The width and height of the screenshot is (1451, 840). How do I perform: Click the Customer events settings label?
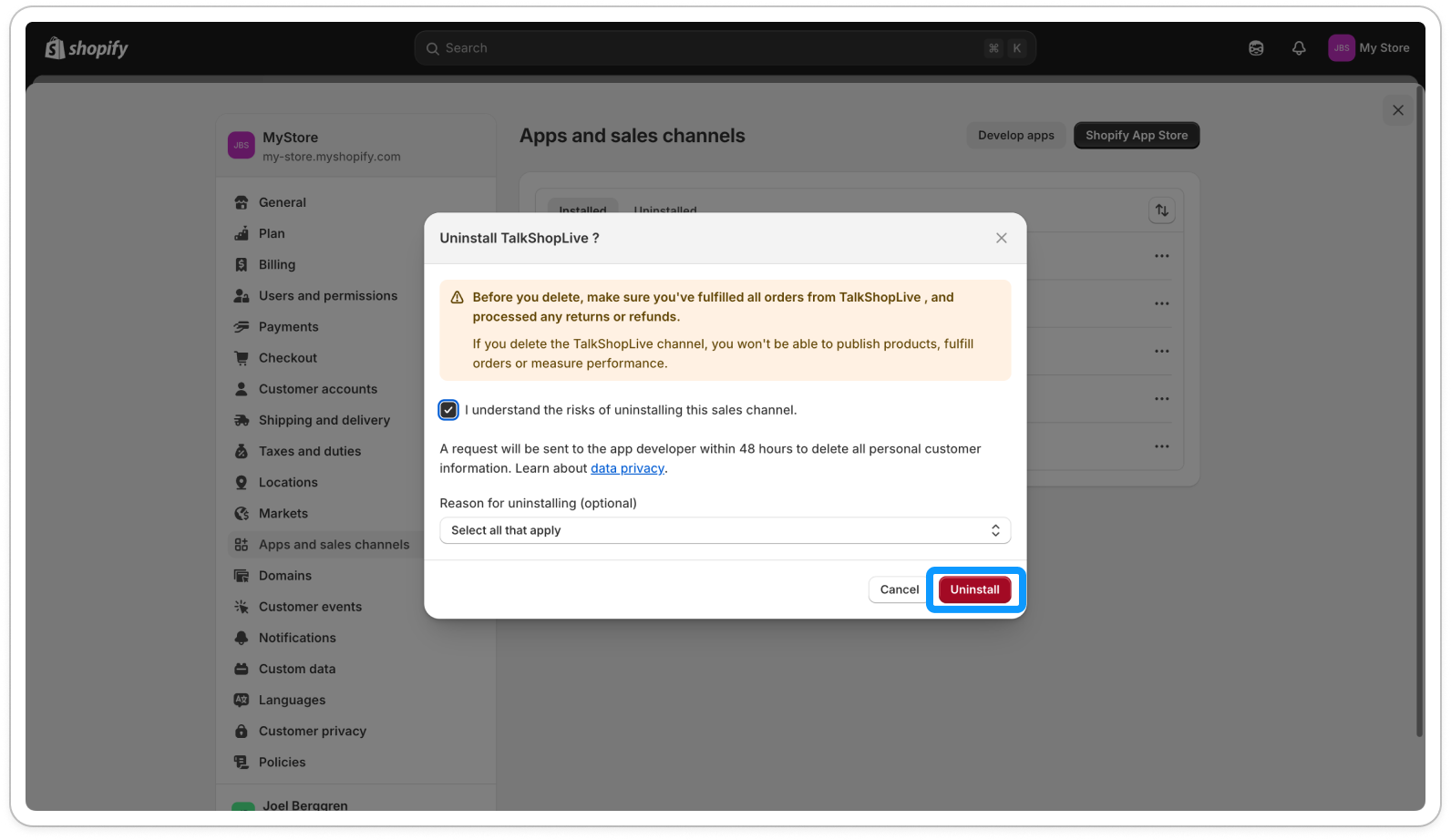tap(310, 607)
